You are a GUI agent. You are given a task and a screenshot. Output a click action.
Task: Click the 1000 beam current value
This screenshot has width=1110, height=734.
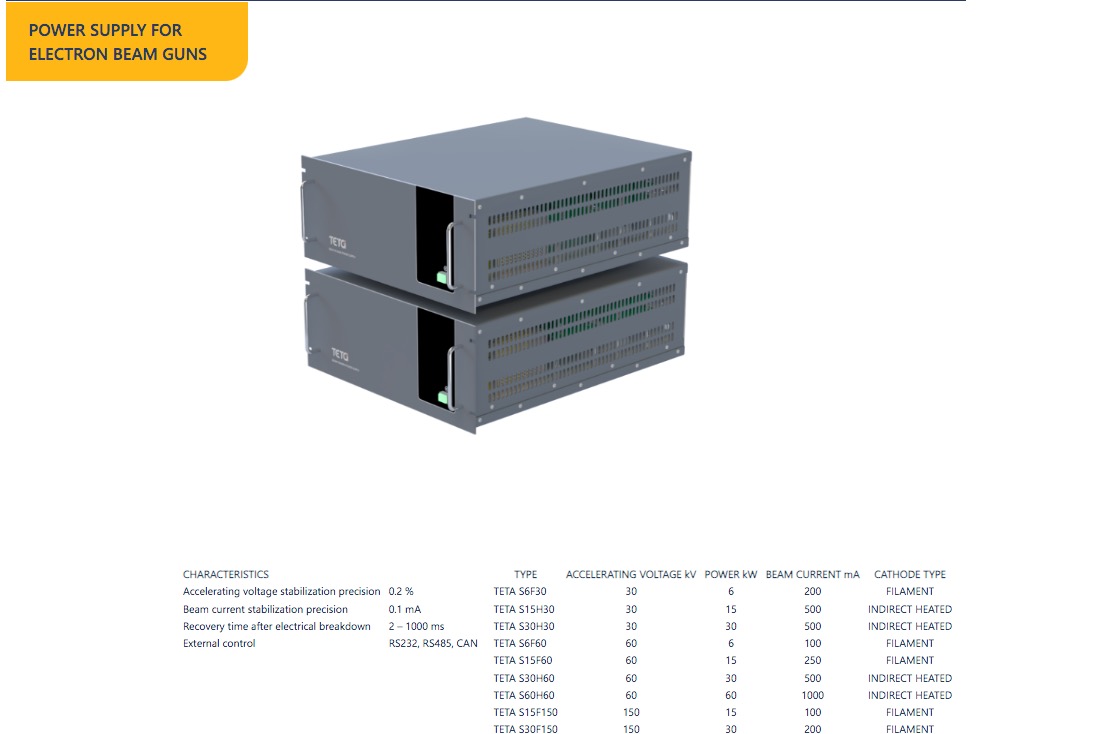[812, 695]
